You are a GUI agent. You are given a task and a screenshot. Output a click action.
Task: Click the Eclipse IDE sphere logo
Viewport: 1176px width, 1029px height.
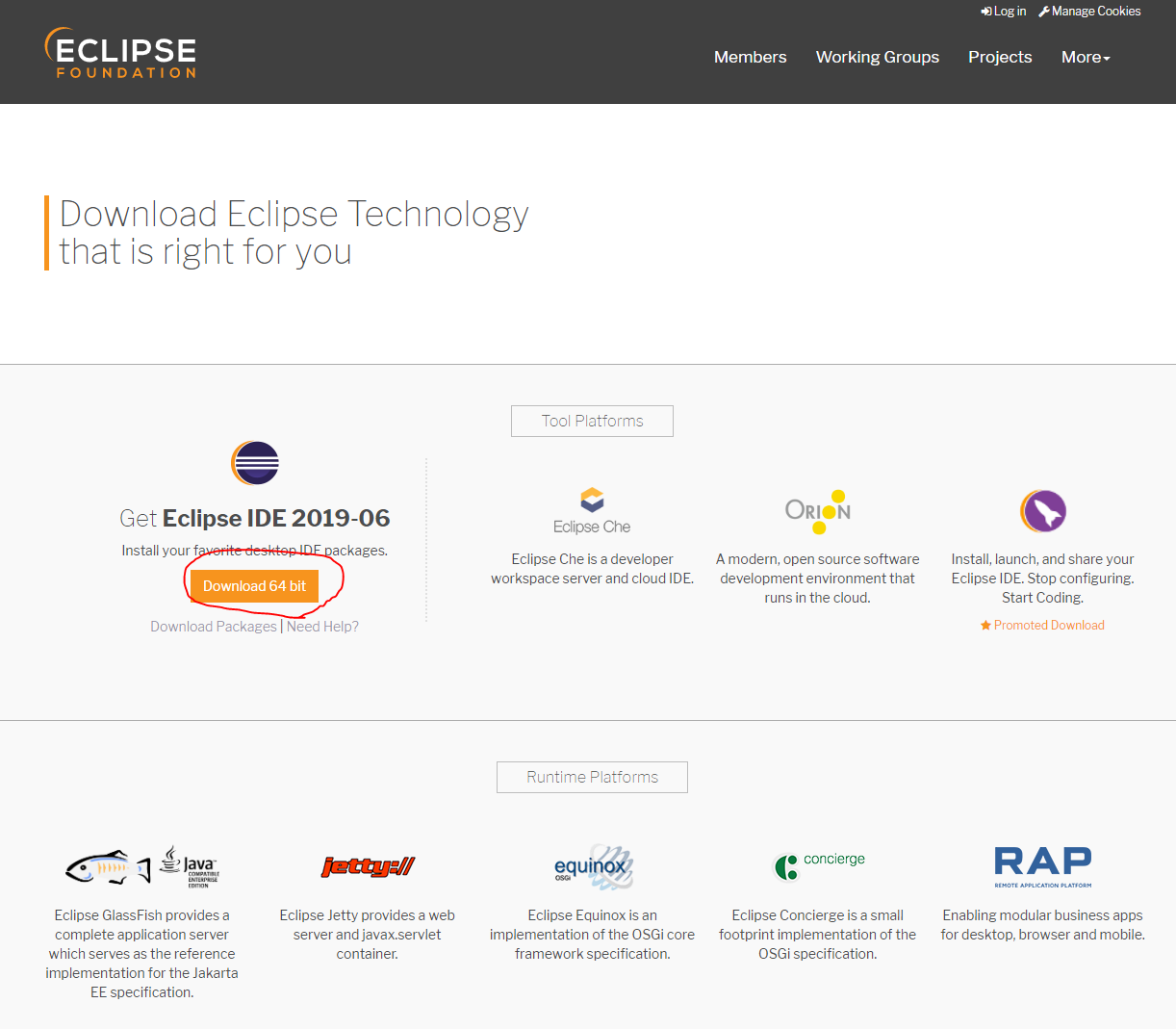[x=255, y=463]
